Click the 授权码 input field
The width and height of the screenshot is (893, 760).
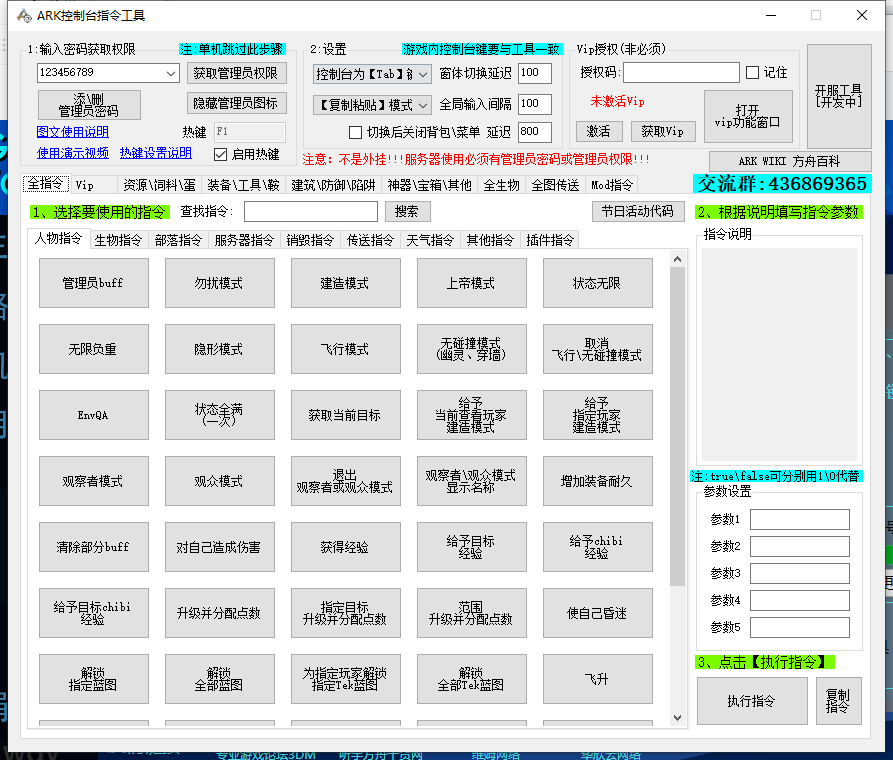(x=681, y=72)
